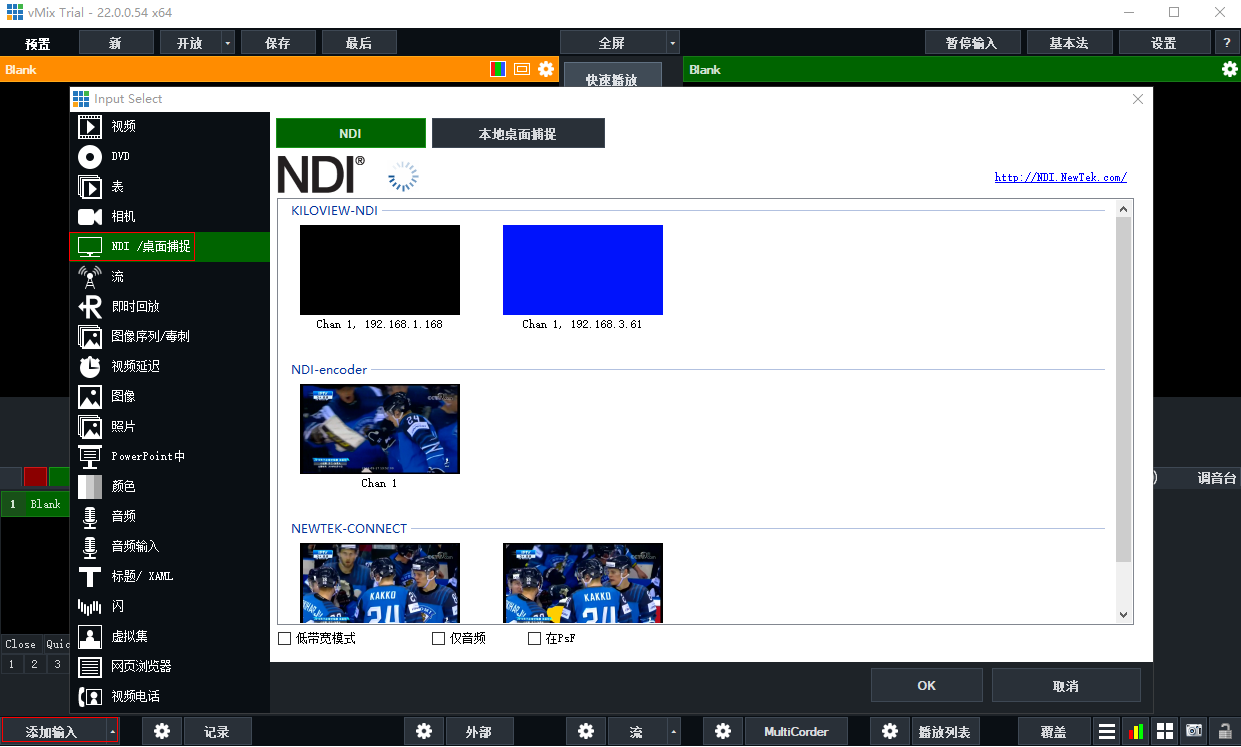Image resolution: width=1241 pixels, height=747 pixels.
Task: Click the 覆盖 overlay button
Action: pyautogui.click(x=1053, y=731)
